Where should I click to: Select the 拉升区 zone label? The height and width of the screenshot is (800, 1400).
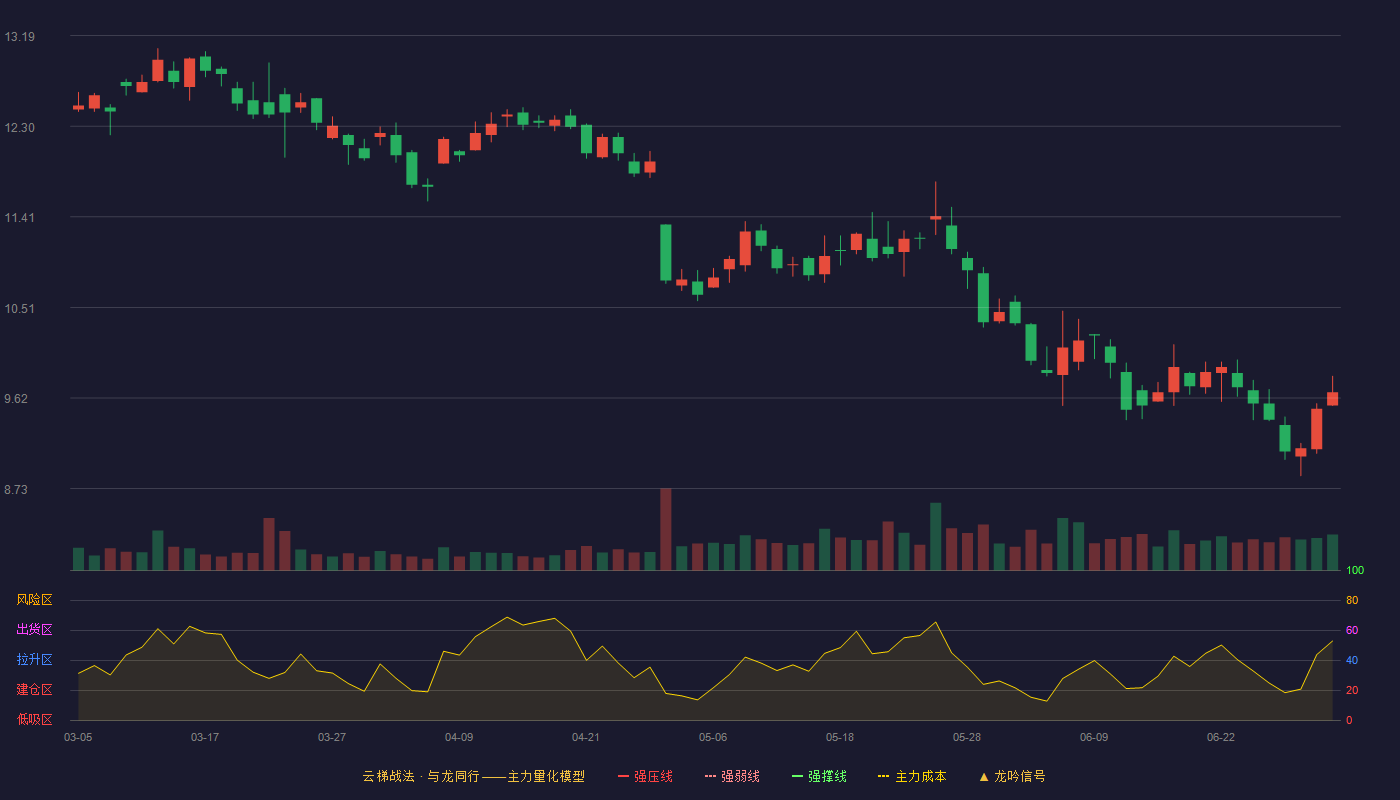click(34, 660)
